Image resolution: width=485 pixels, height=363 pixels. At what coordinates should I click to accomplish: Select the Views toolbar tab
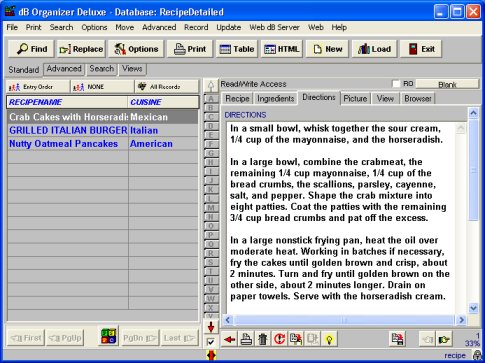(x=132, y=69)
